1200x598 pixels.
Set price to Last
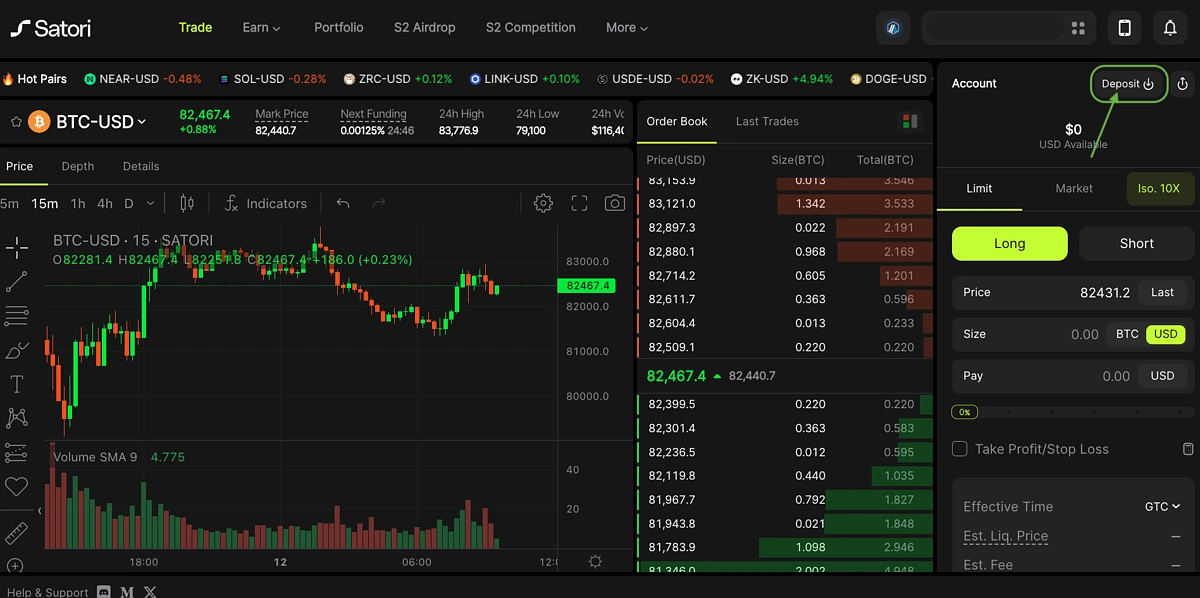click(x=1162, y=293)
